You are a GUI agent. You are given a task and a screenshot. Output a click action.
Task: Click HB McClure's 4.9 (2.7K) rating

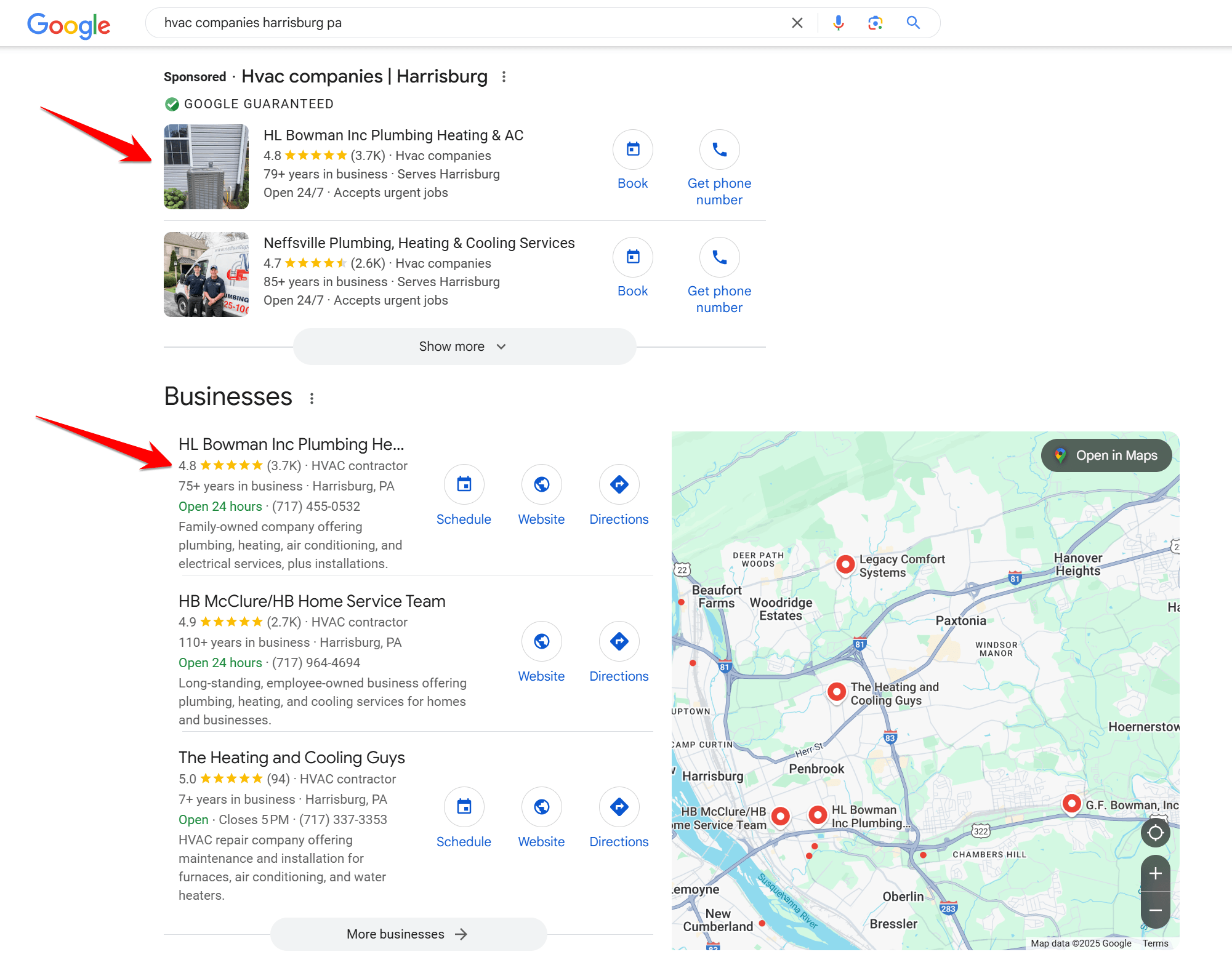[240, 622]
